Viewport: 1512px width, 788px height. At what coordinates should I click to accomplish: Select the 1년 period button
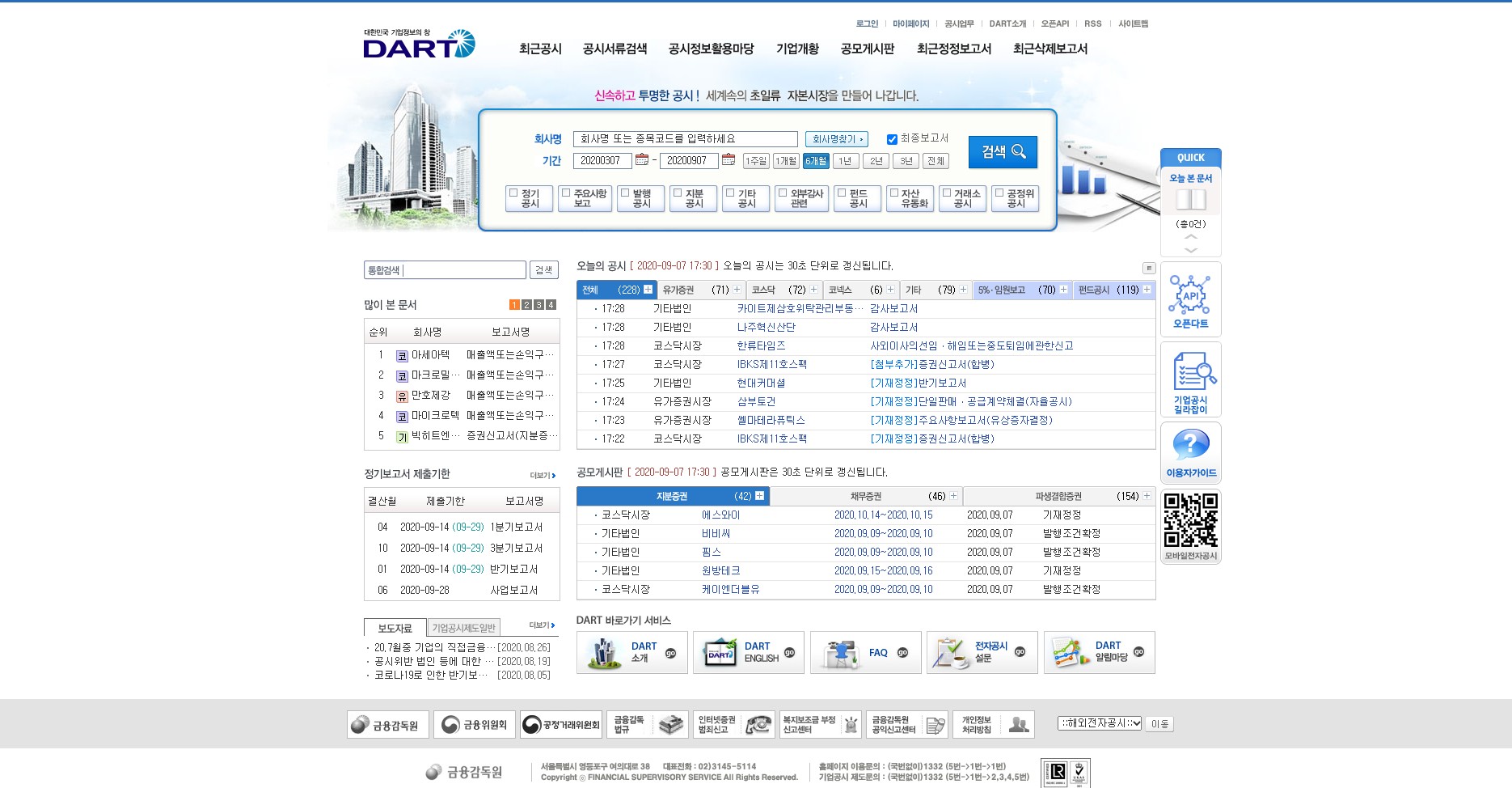coord(846,161)
